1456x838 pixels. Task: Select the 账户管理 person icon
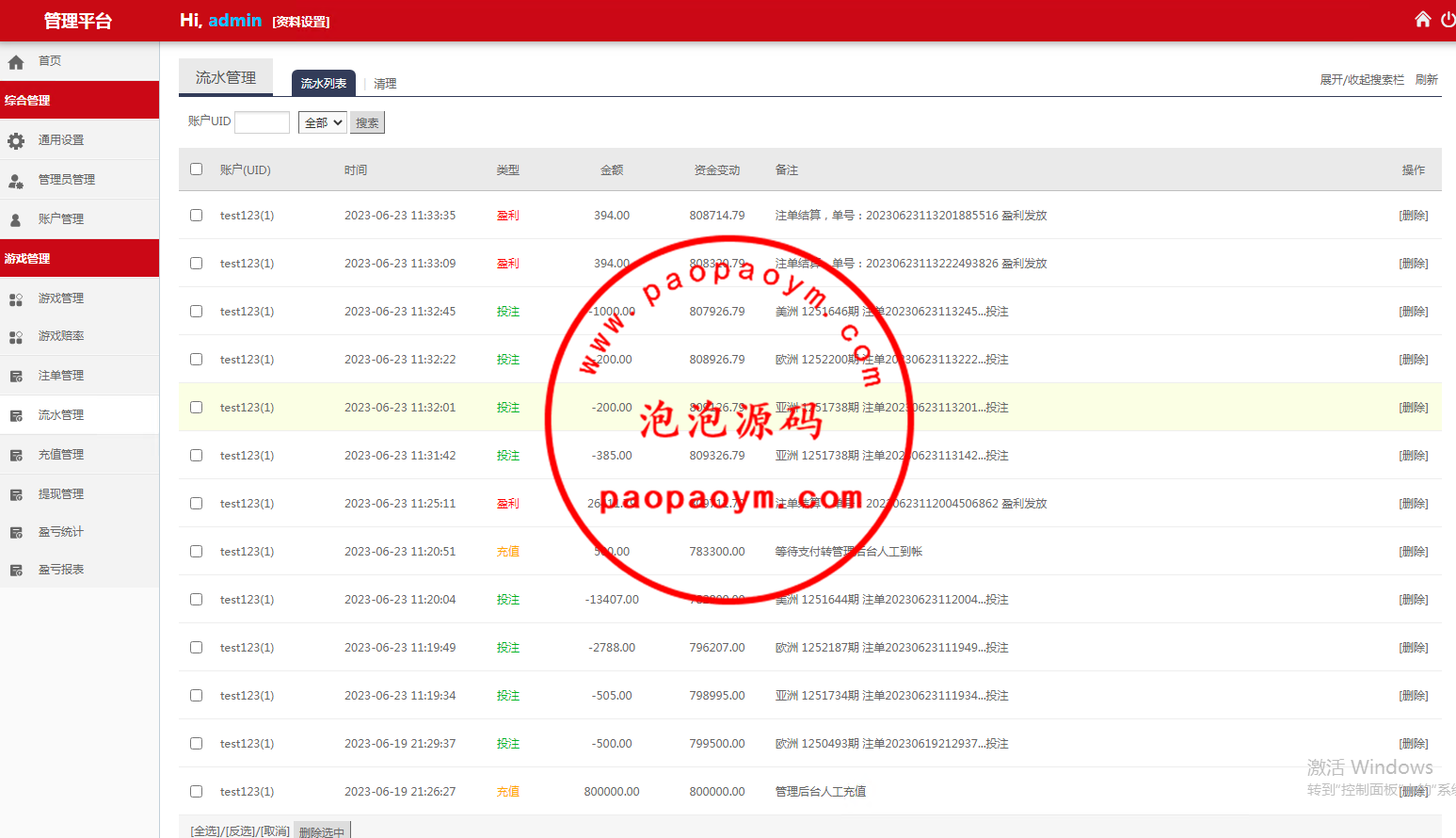tap(16, 220)
